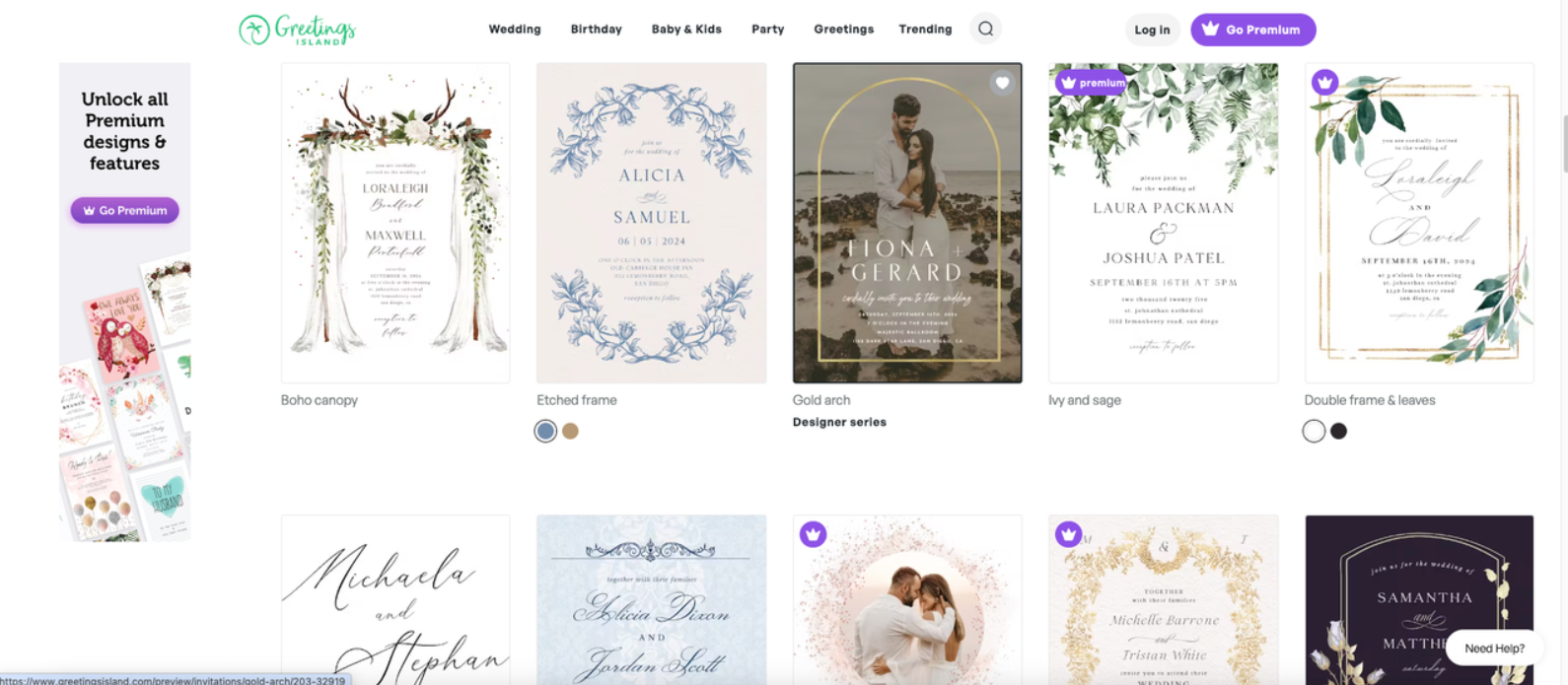1568x685 pixels.
Task: Select the blue swatch for Etched frame
Action: click(545, 431)
